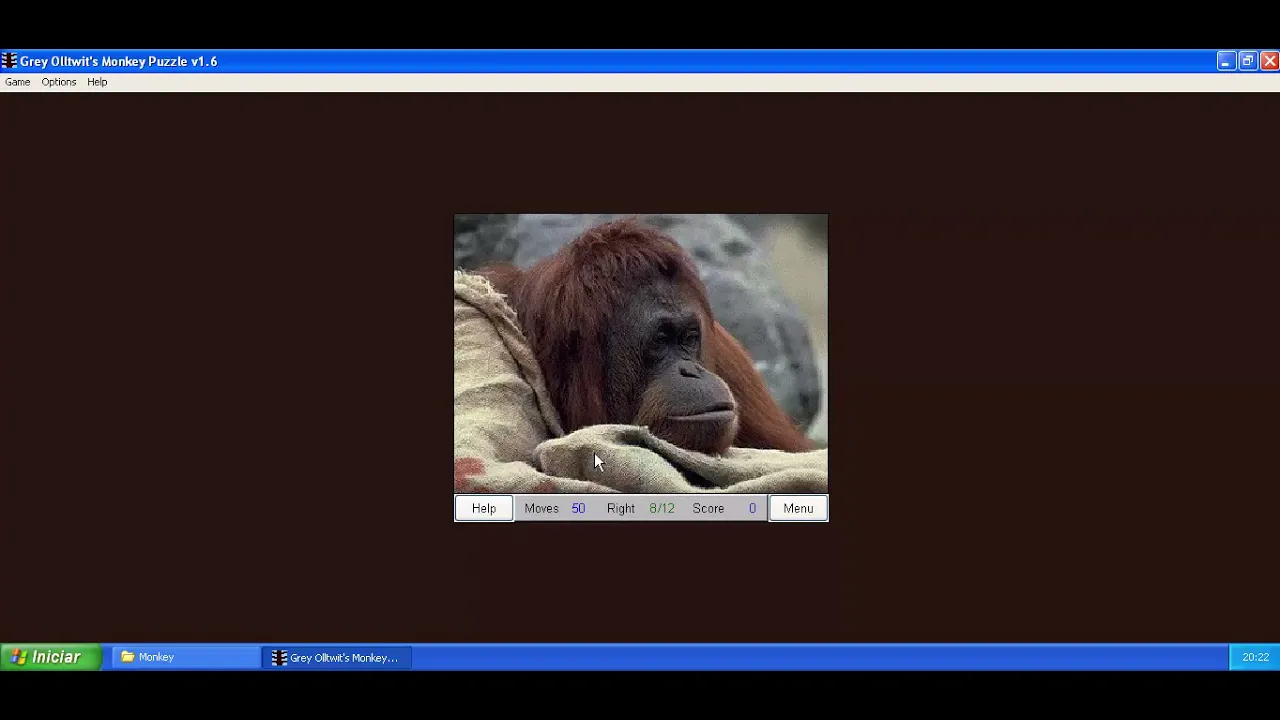The height and width of the screenshot is (720, 1280).
Task: Minimize the Monkey Puzzle window
Action: point(1225,61)
